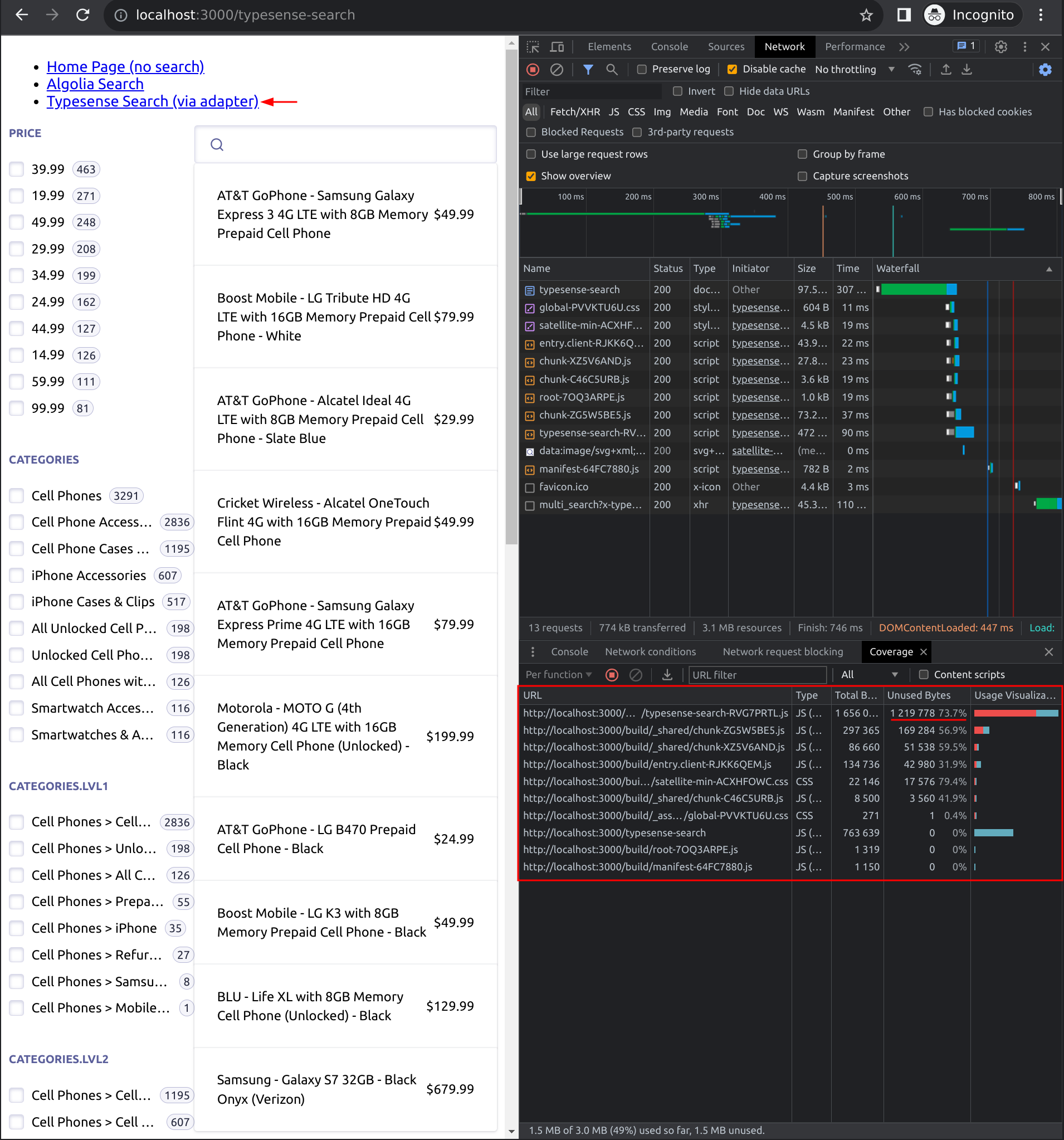
Task: Enable Has blocked cookies filter
Action: 928,112
